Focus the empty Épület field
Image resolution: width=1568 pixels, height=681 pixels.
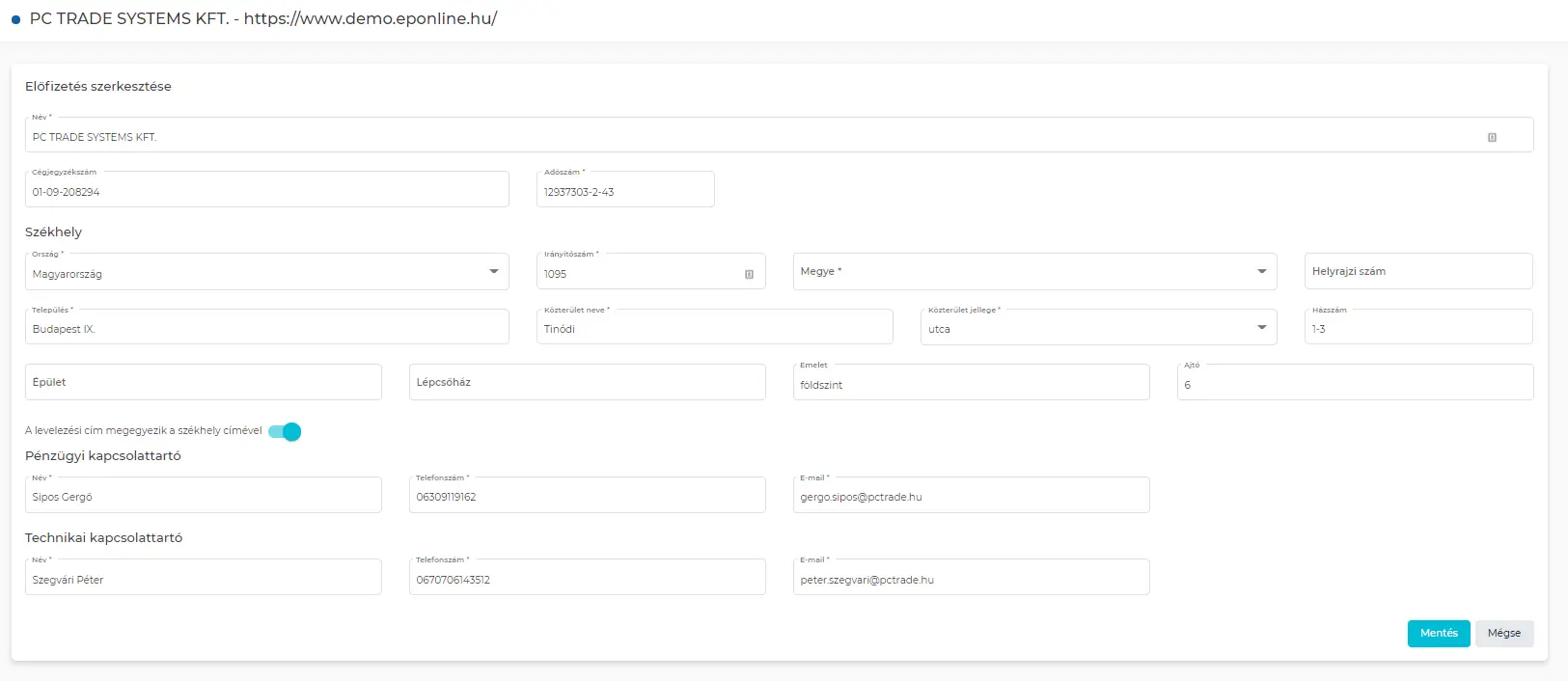[x=203, y=383]
